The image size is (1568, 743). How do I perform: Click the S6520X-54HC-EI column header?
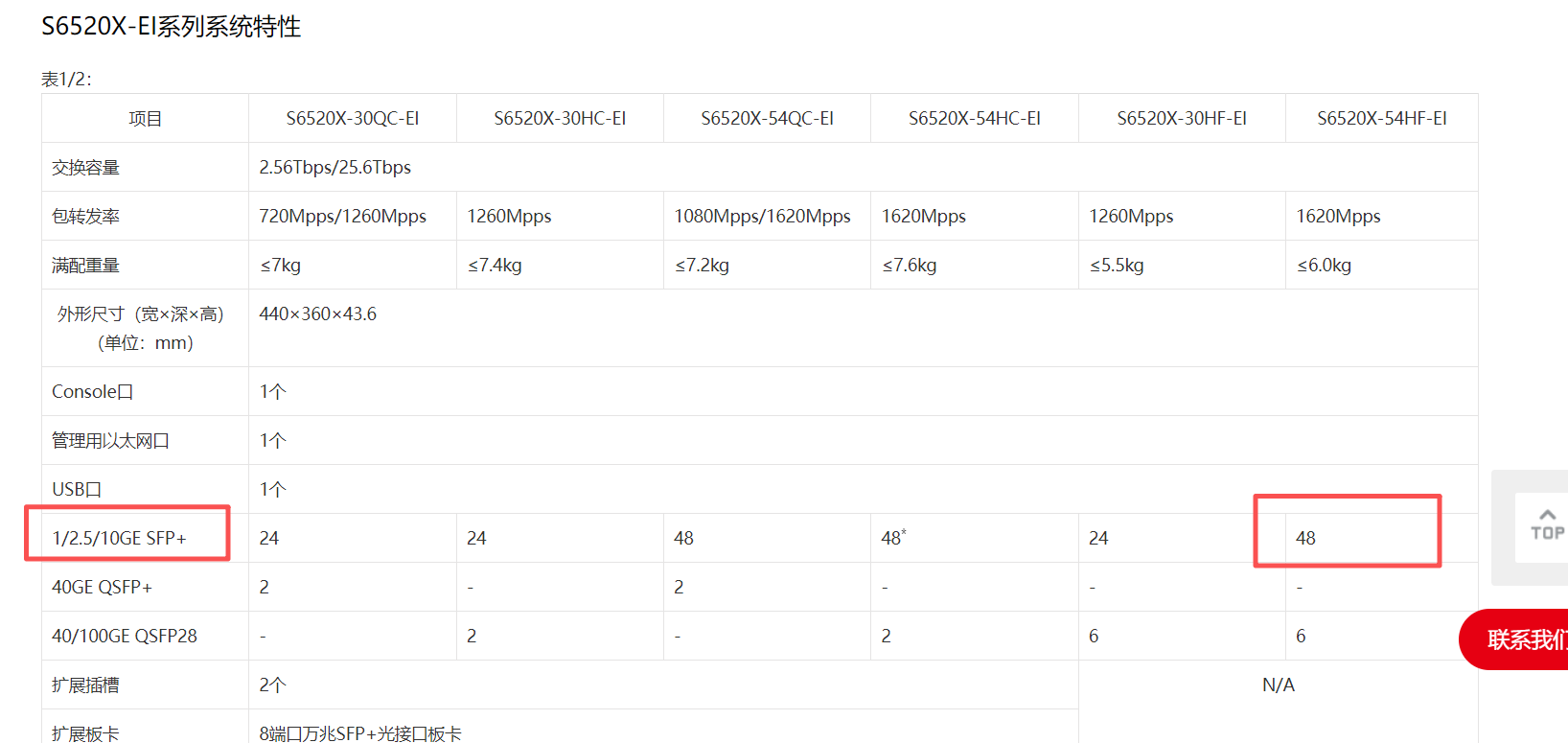point(974,118)
